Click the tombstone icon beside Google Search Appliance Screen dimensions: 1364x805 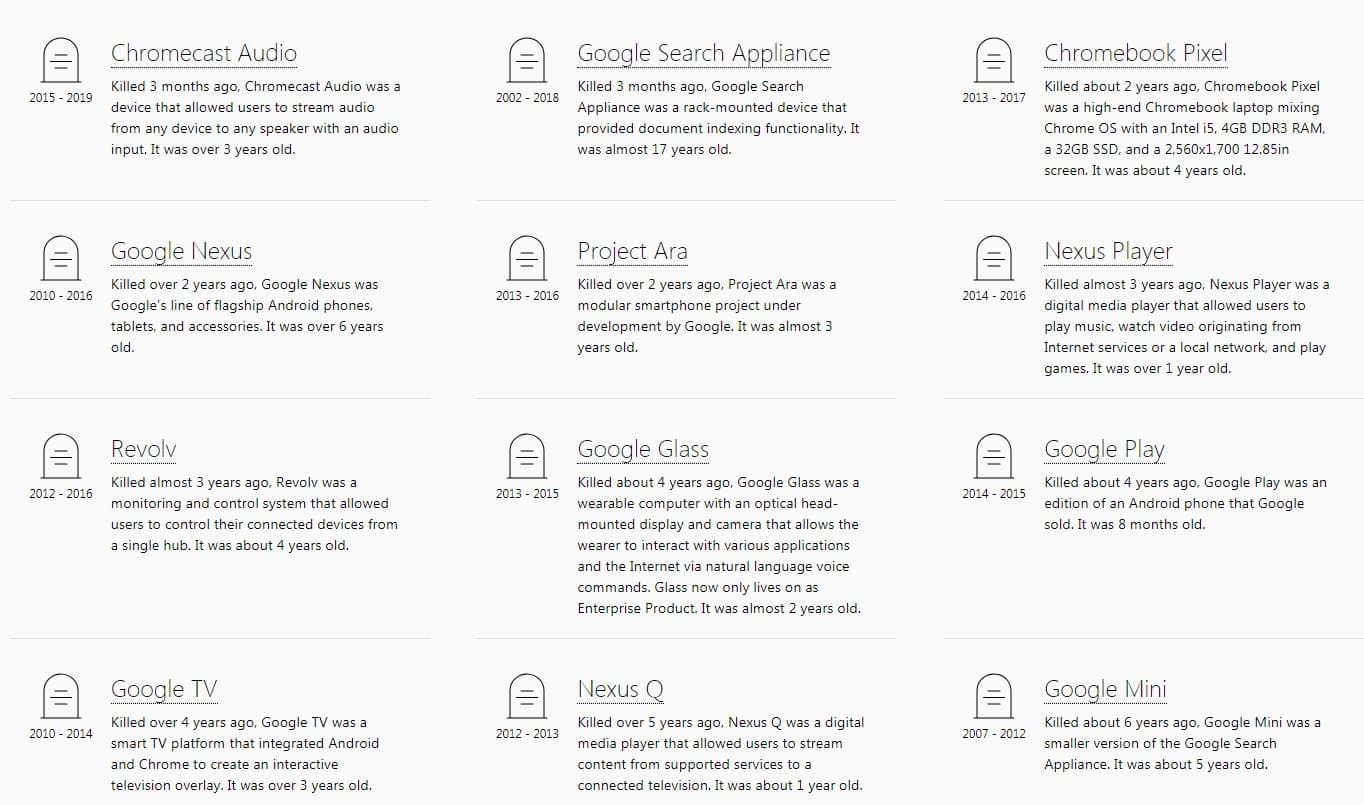527,61
